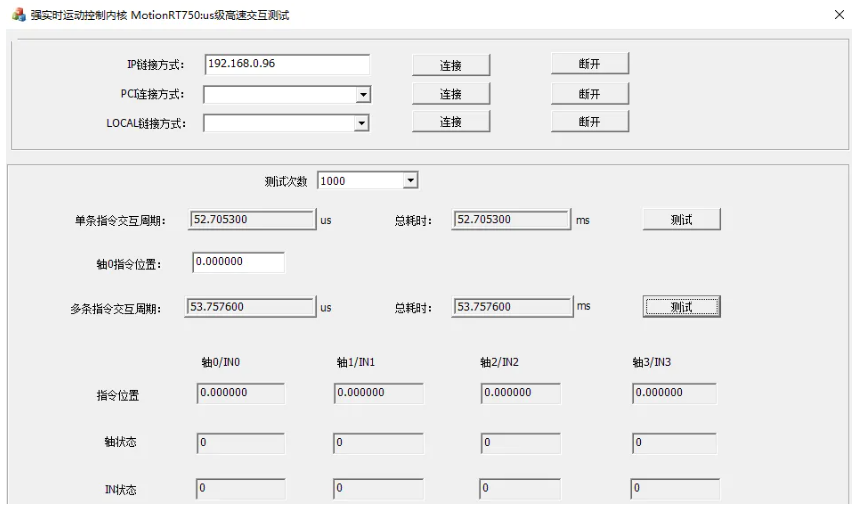Click the 轴0指令位置 label
This screenshot has width=857, height=509.
(129, 265)
